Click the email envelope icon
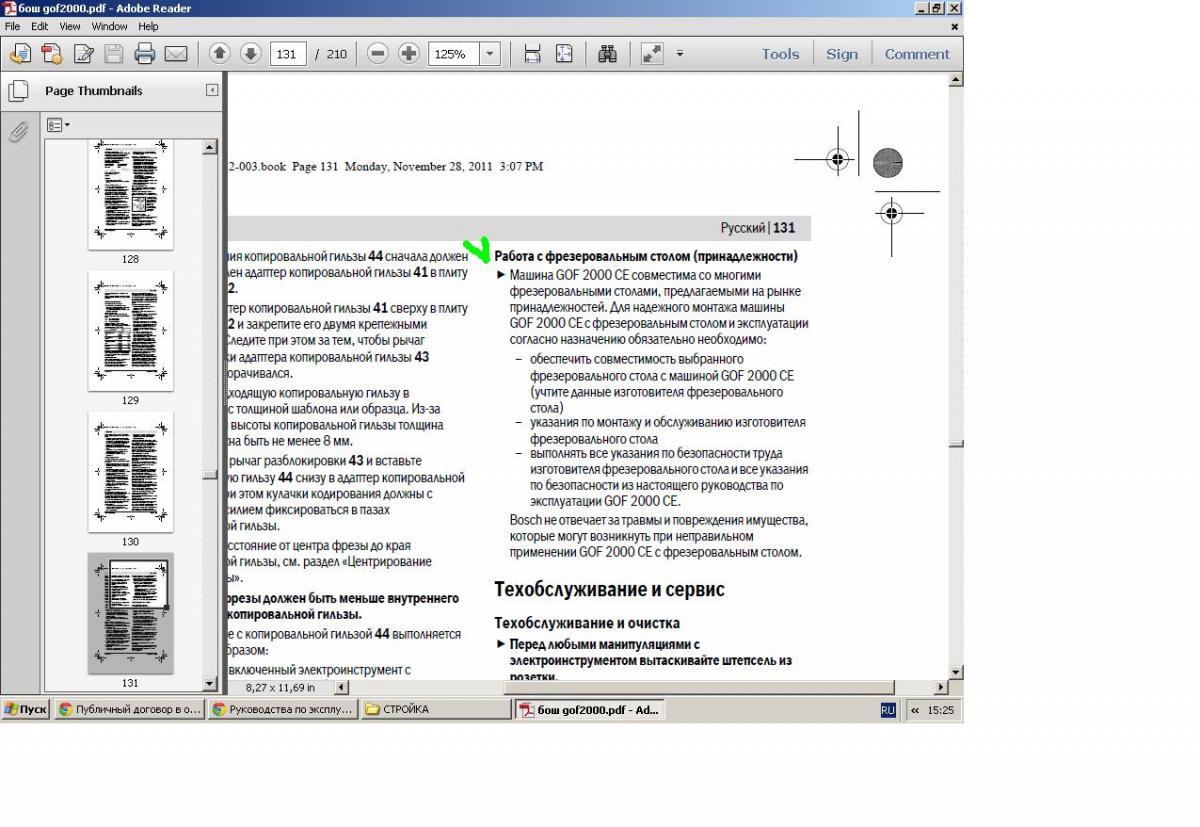Image resolution: width=1200 pixels, height=827 pixels. [176, 54]
